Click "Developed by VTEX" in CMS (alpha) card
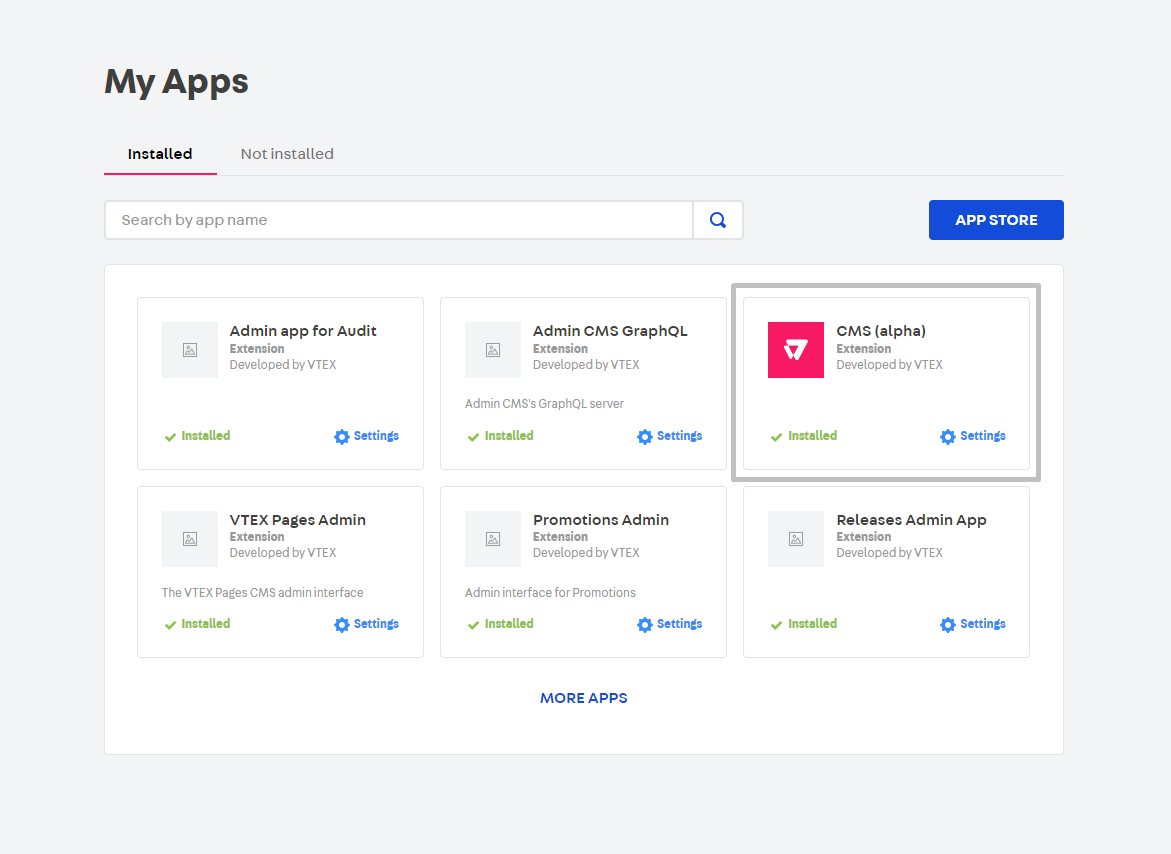 pyautogui.click(x=889, y=365)
